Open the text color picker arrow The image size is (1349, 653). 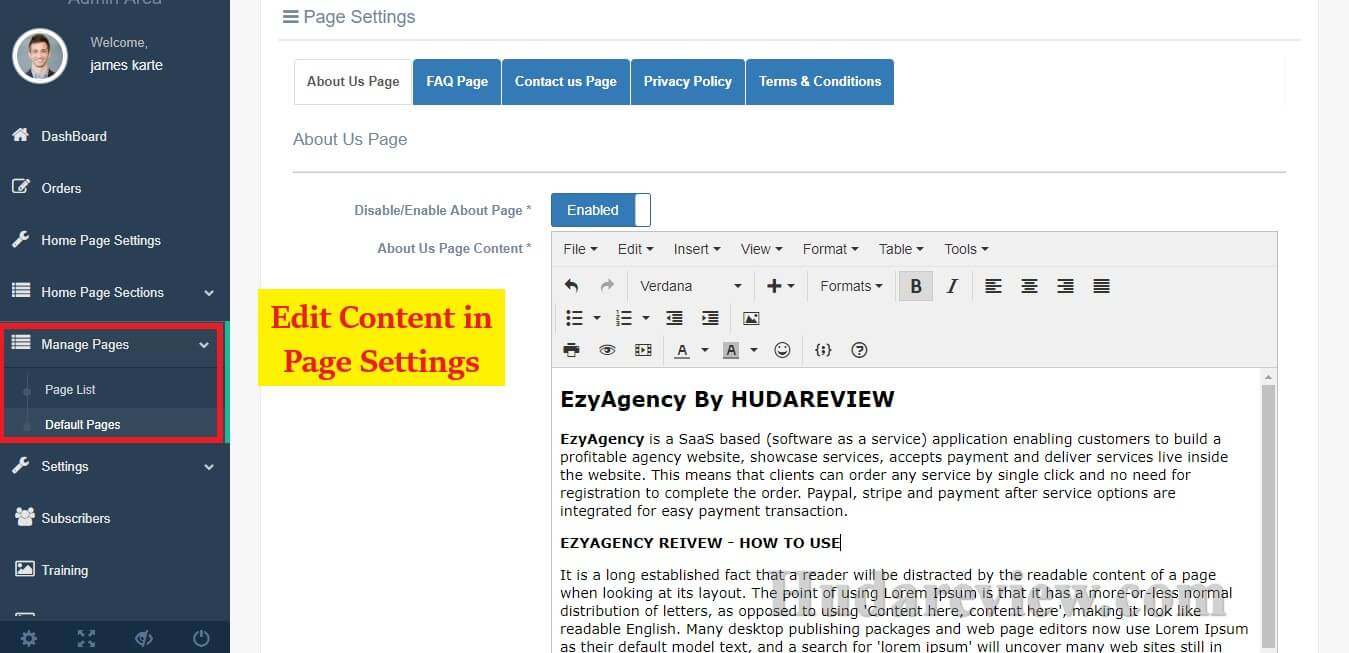[x=704, y=350]
